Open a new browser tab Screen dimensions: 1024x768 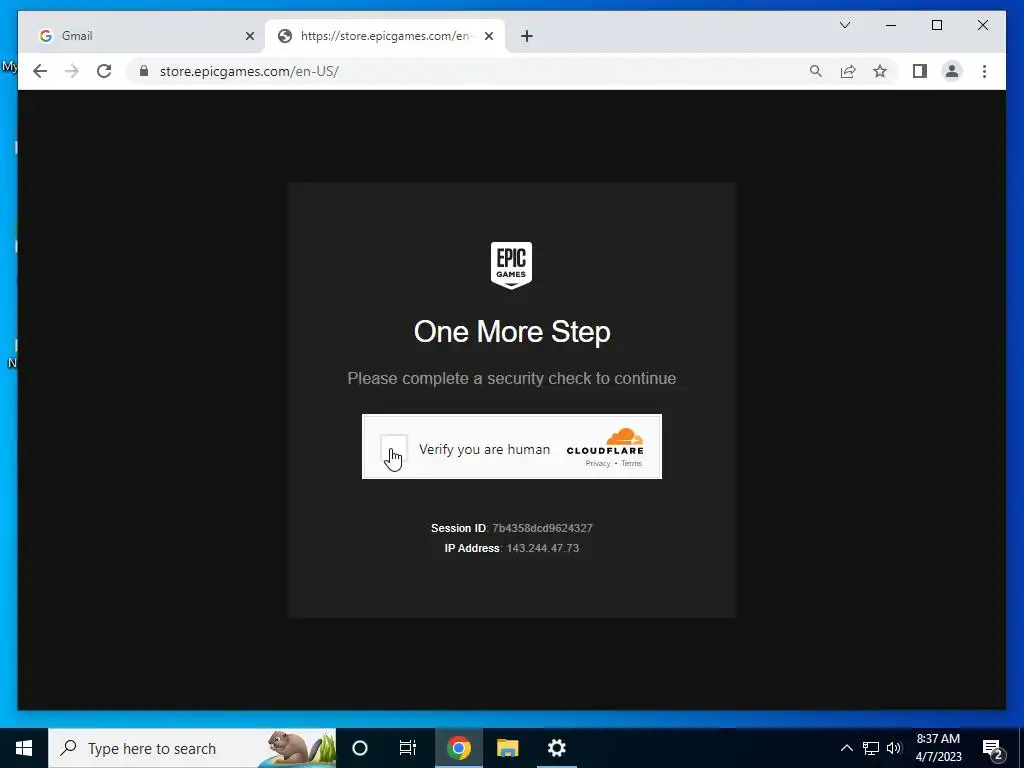point(527,36)
